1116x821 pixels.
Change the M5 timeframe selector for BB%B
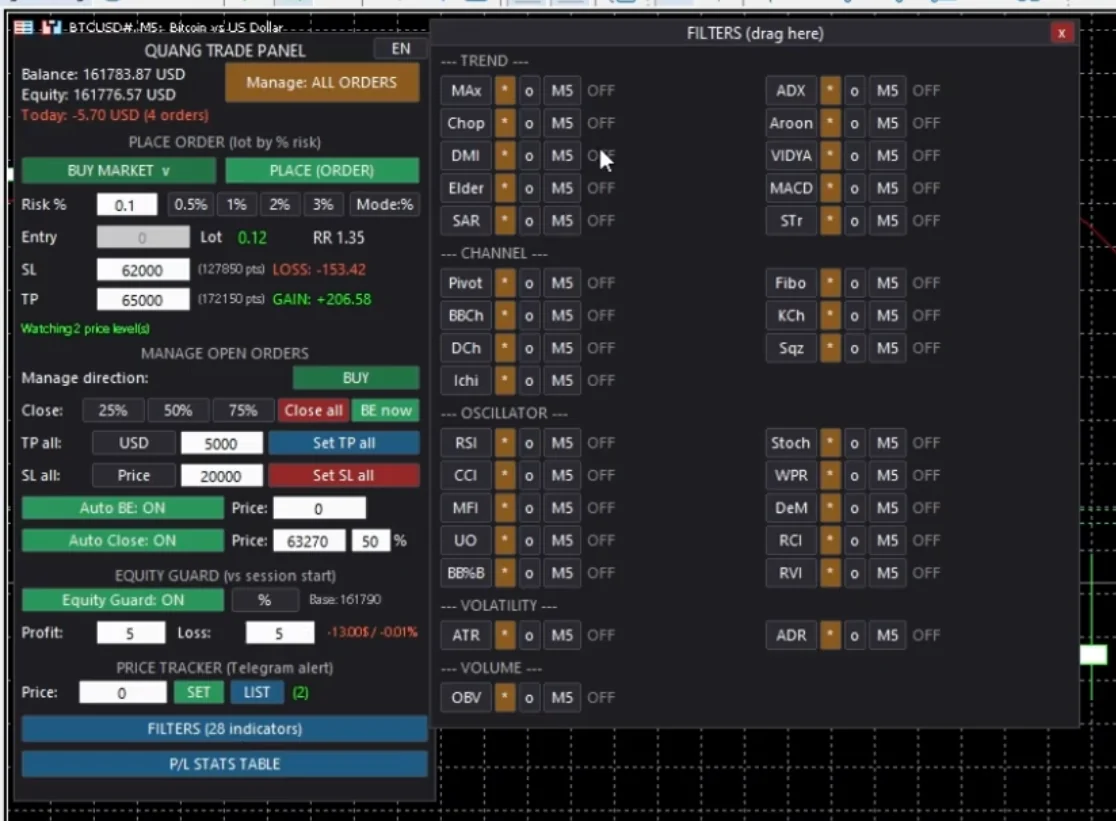tap(562, 573)
